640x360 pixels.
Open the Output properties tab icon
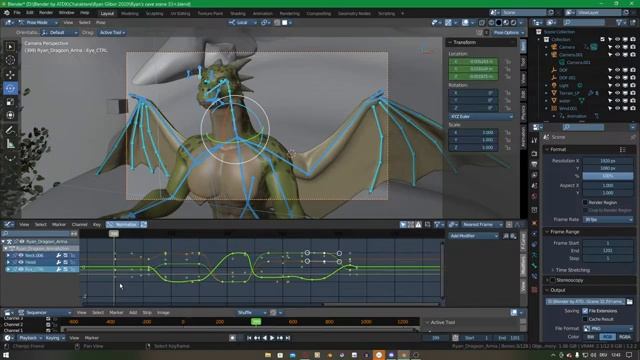point(534,164)
